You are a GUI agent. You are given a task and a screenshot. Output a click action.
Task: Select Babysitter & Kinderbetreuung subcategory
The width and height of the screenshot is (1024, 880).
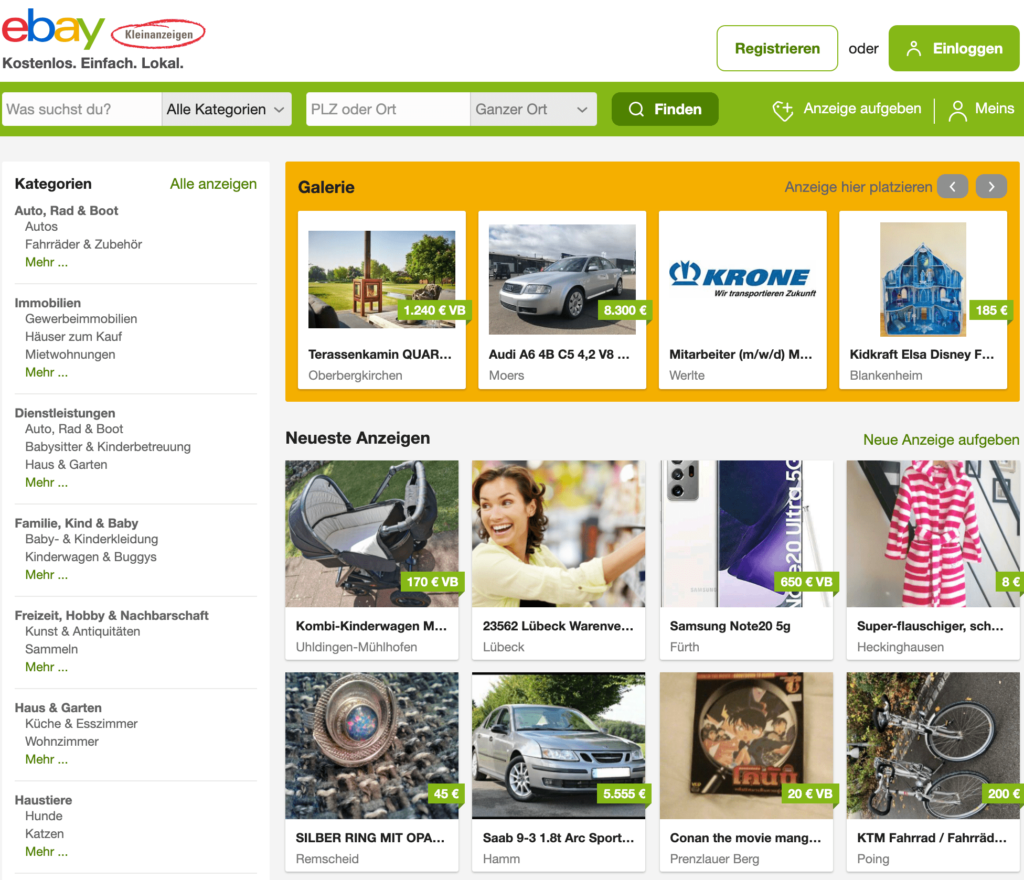tap(108, 447)
